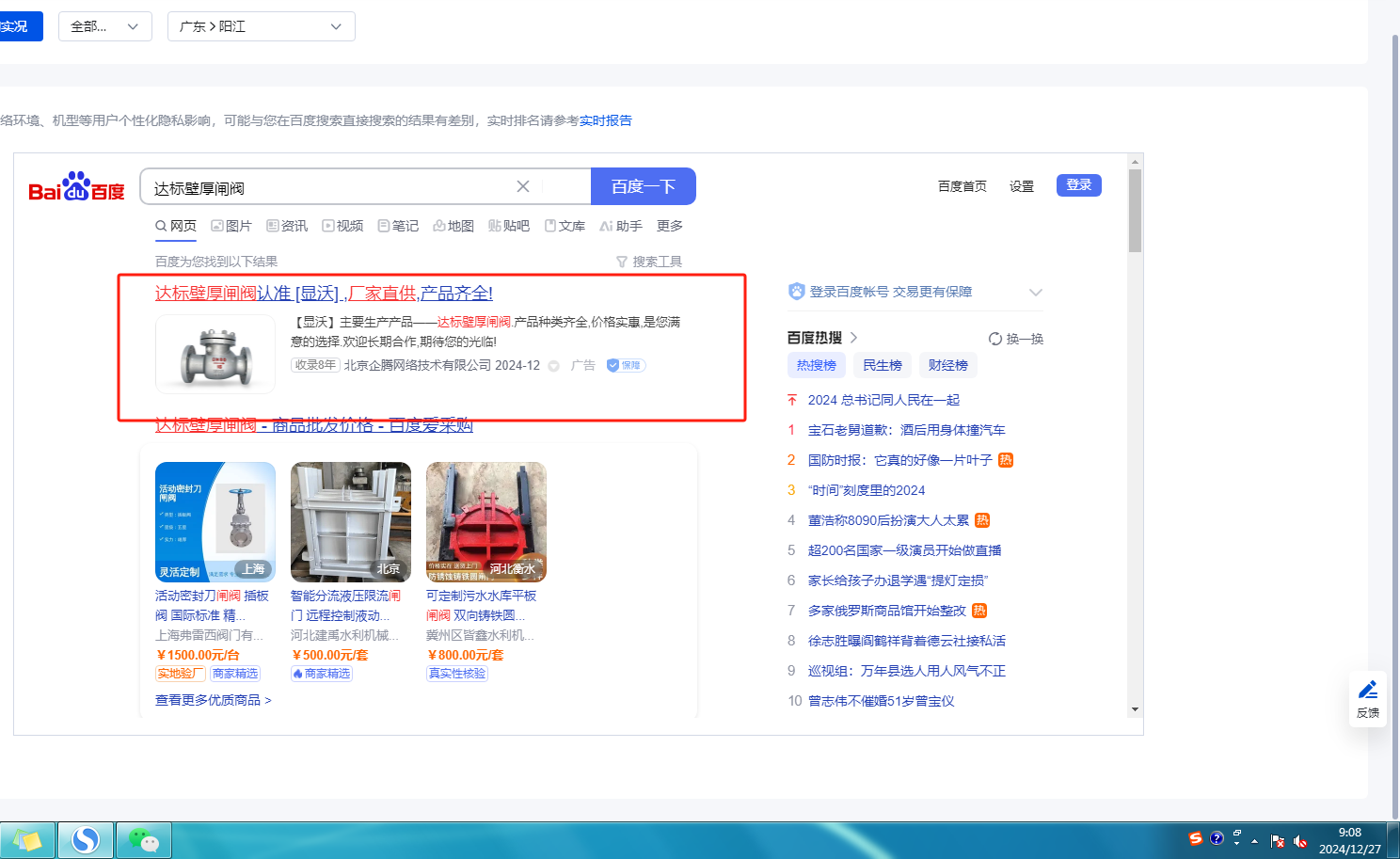The image size is (1400, 859).
Task: Open the 百度爱采购 result title
Action: tap(314, 425)
